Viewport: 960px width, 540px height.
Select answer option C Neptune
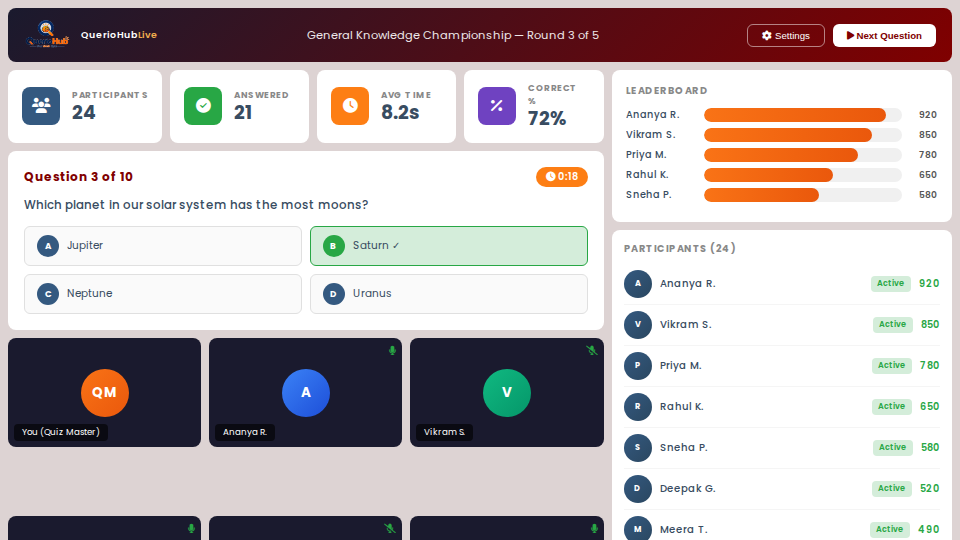pyautogui.click(x=163, y=294)
